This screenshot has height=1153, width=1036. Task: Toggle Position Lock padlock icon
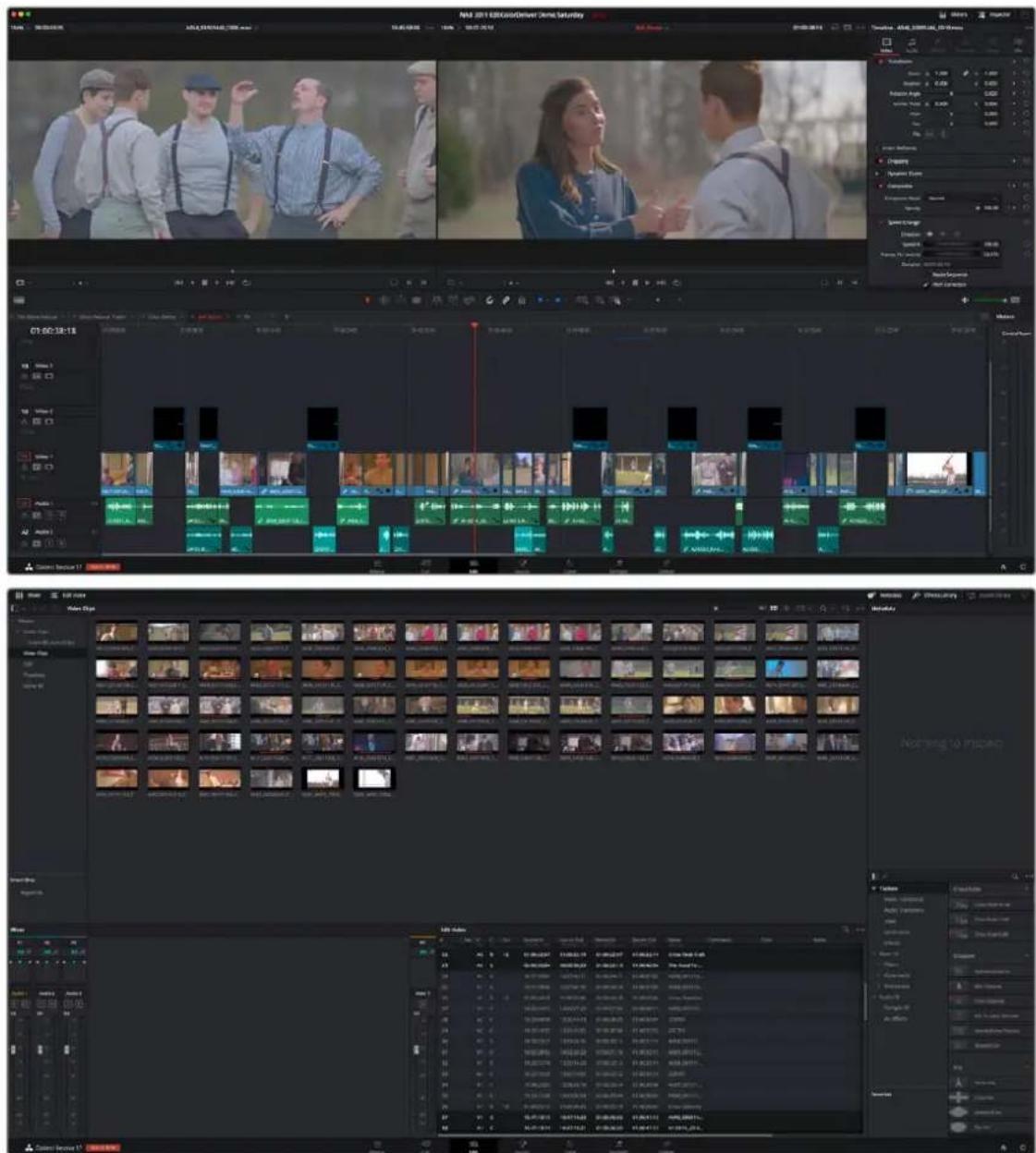tap(521, 300)
